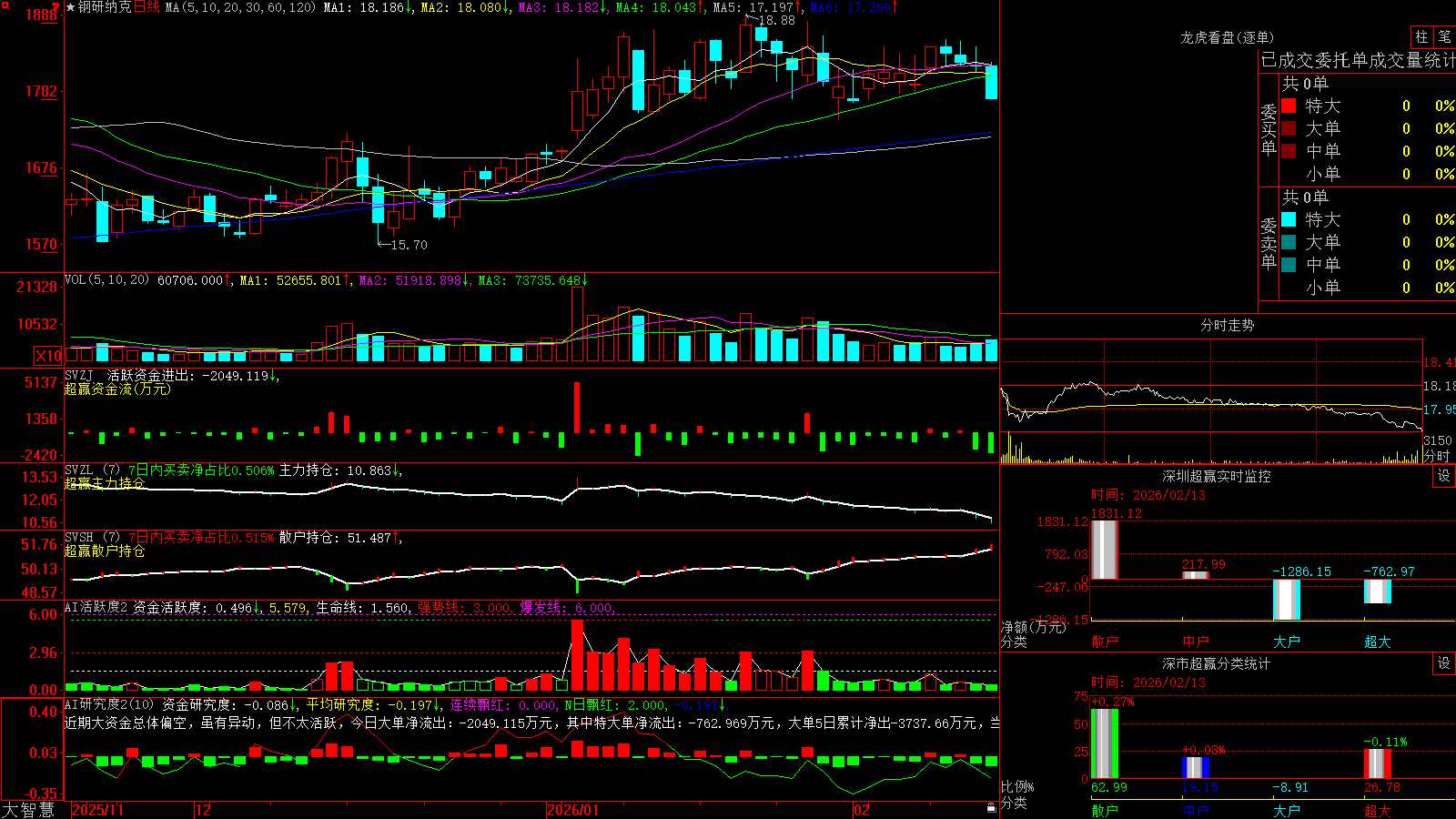Open the 日线 period selector
Screen dimensions: 1456x819
tap(147, 7)
